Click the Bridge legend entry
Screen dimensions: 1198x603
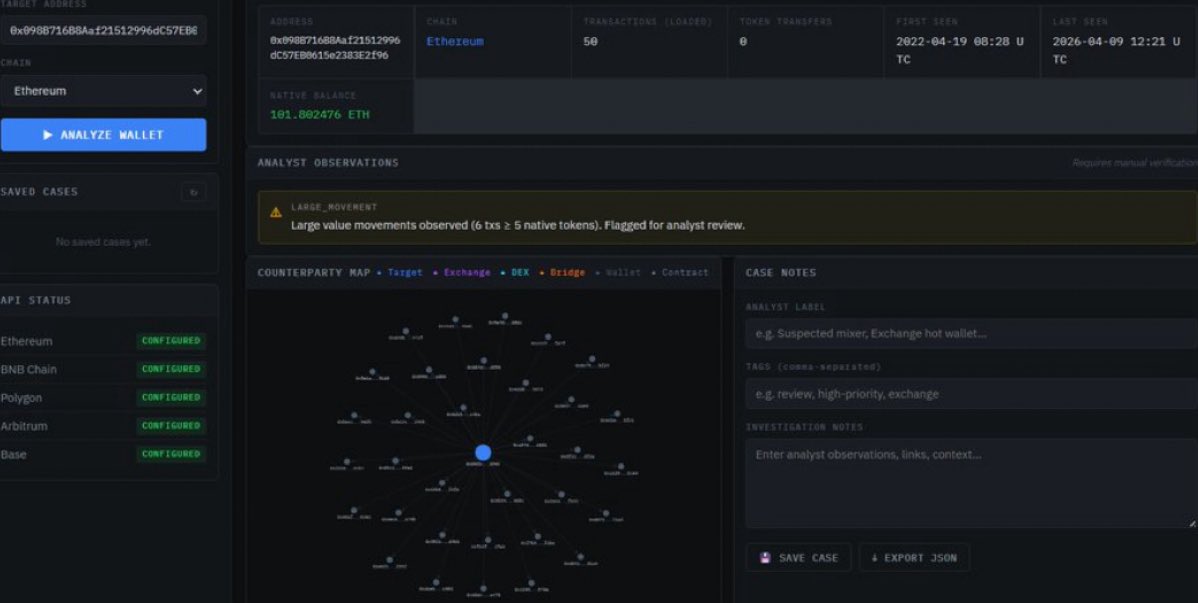coord(562,273)
